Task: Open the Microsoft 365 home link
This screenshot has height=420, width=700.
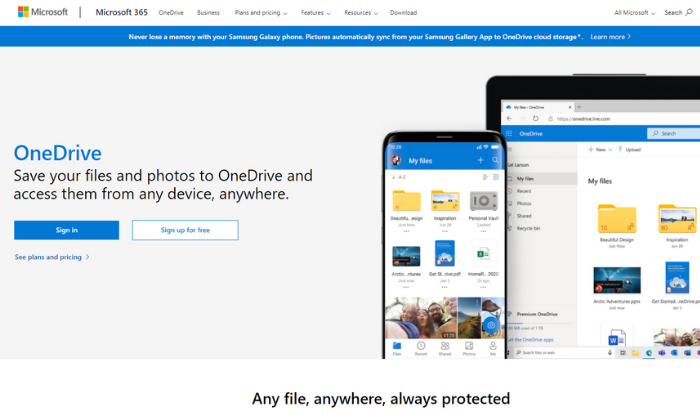Action: pyautogui.click(x=121, y=12)
